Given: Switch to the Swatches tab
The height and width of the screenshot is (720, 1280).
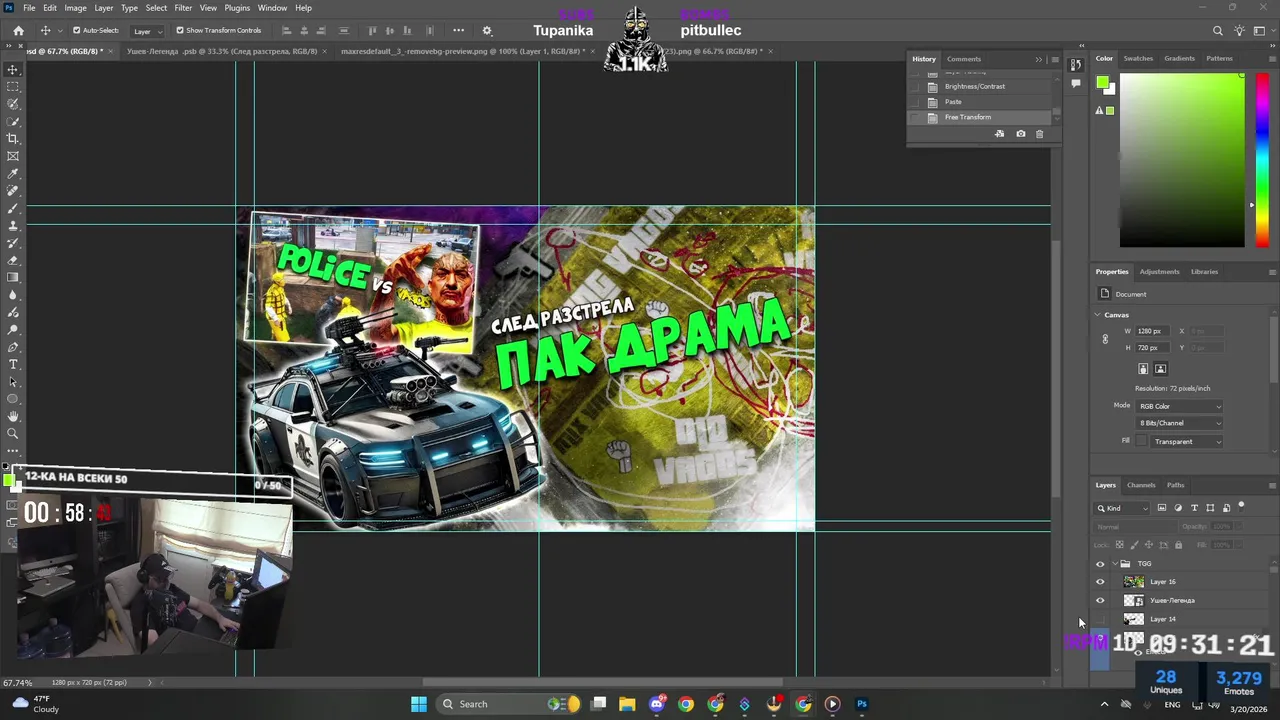Looking at the screenshot, I should (1138, 58).
